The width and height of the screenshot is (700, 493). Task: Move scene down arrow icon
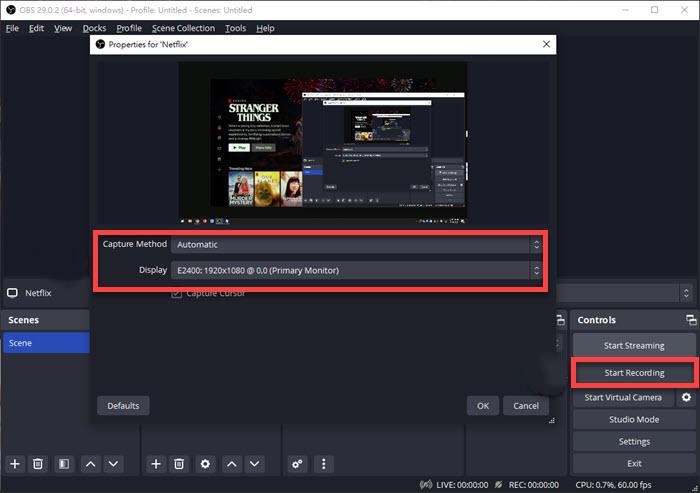(113, 464)
